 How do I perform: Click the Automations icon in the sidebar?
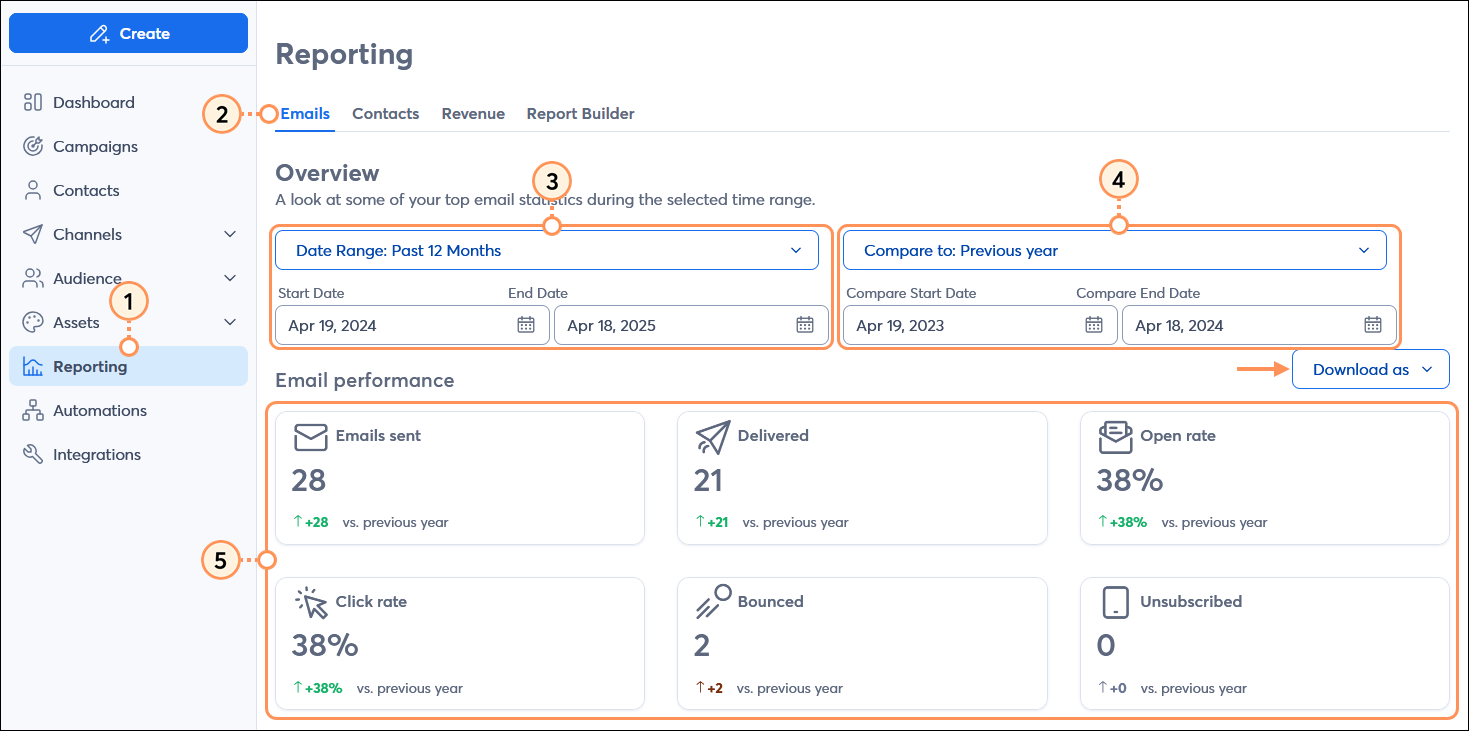pos(33,410)
